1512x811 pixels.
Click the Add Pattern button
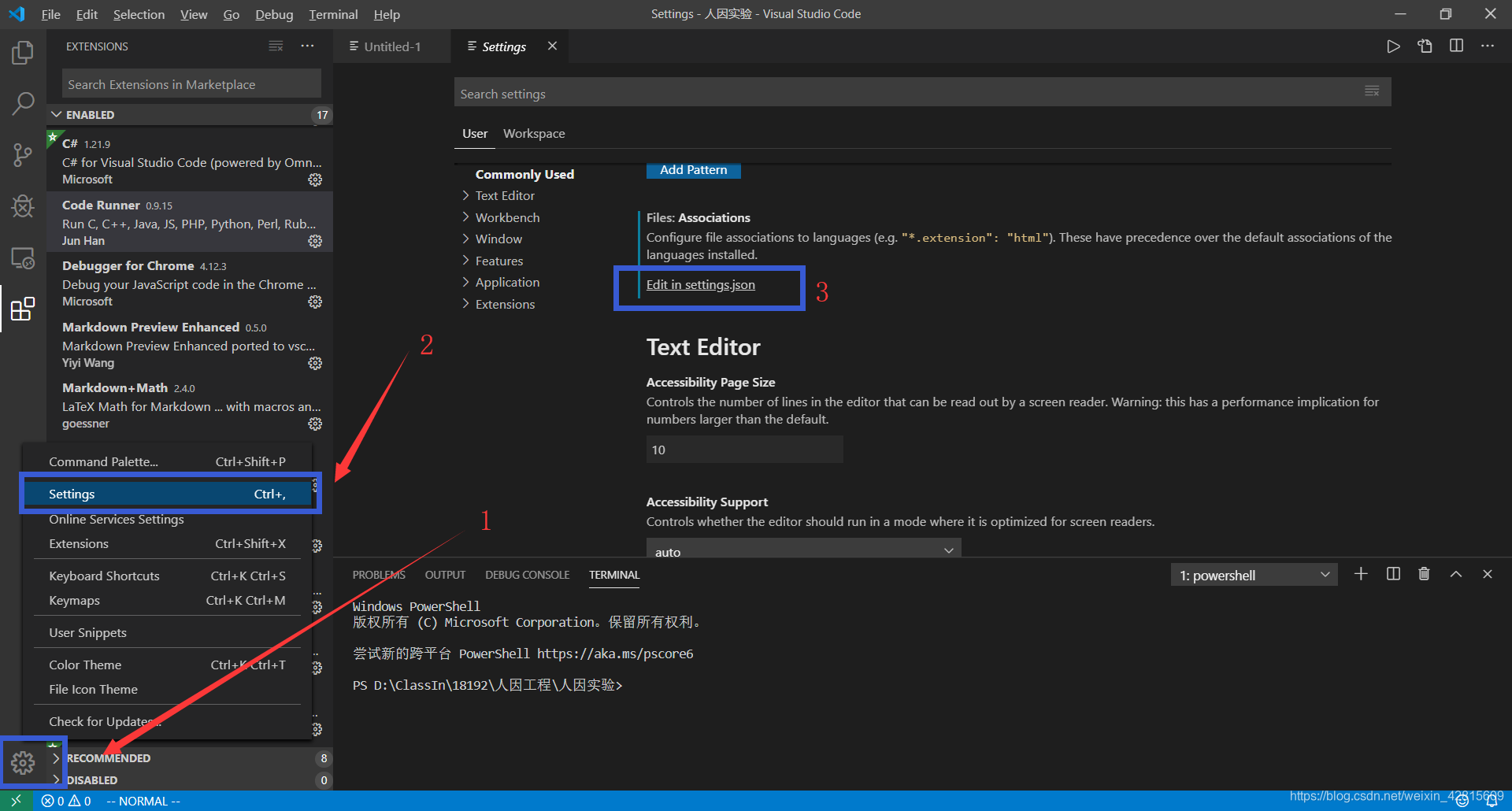(693, 170)
